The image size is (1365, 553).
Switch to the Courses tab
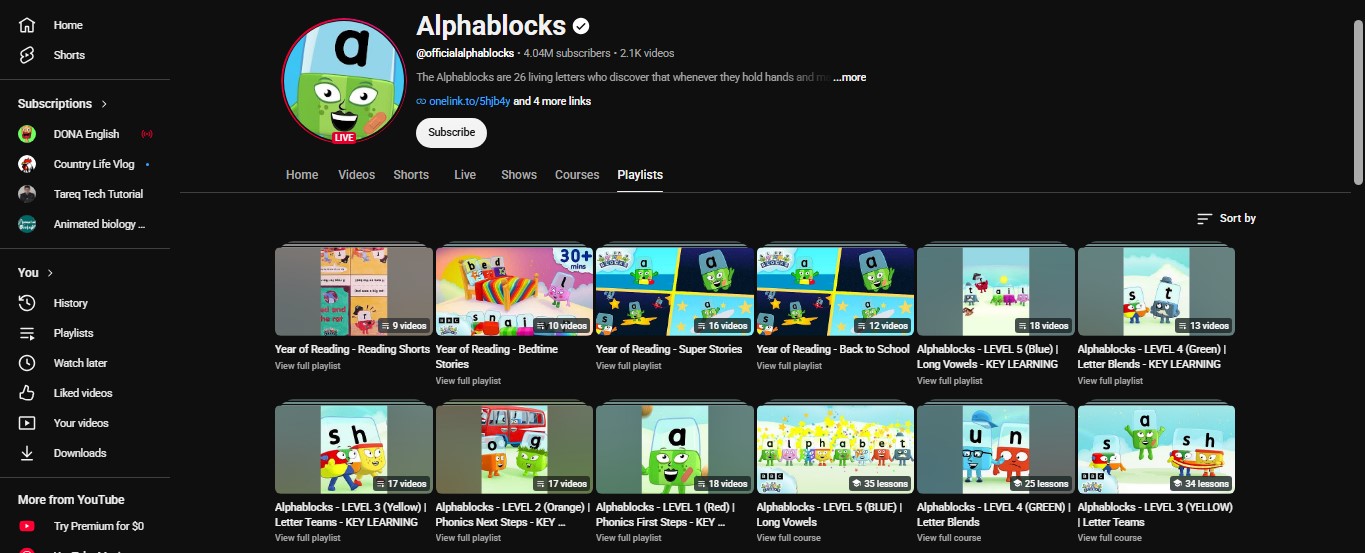[577, 175]
